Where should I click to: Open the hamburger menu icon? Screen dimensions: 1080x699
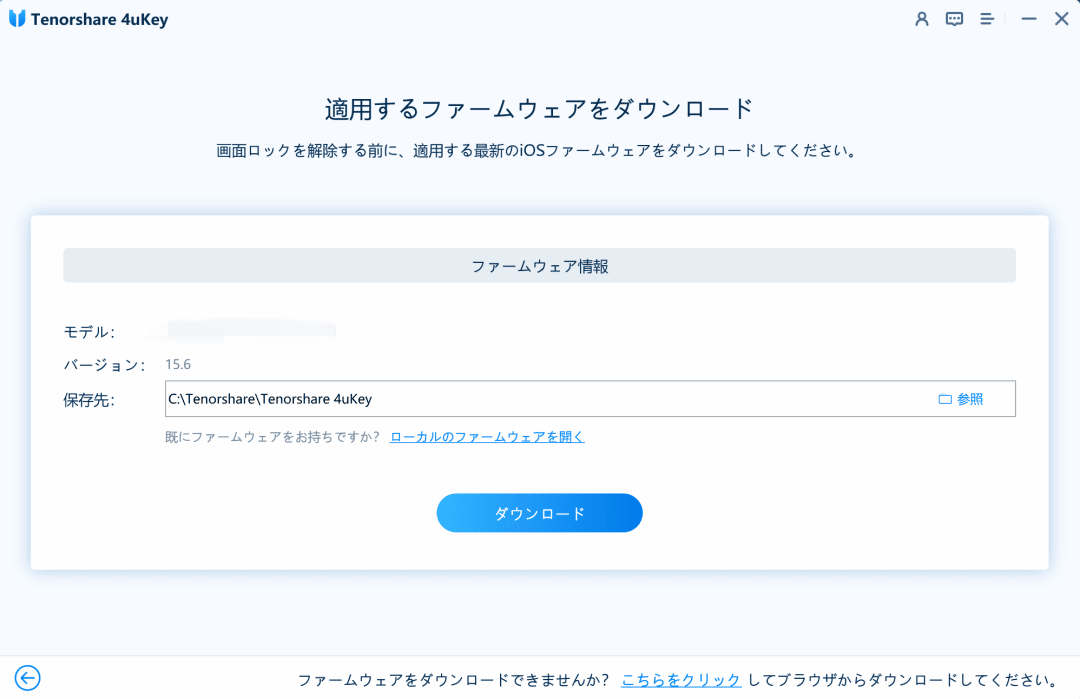click(987, 19)
